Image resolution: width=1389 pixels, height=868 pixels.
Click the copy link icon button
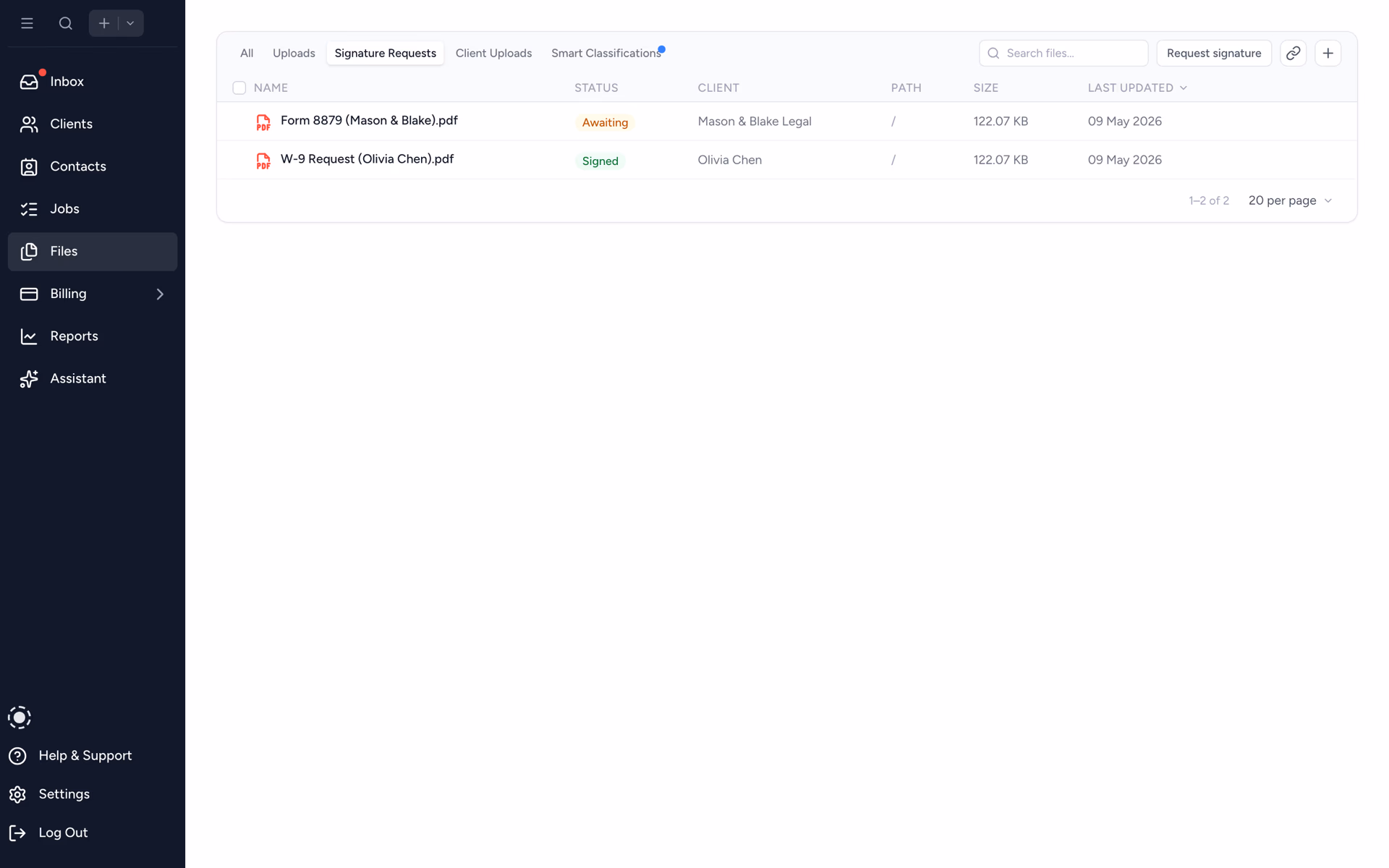click(1294, 54)
